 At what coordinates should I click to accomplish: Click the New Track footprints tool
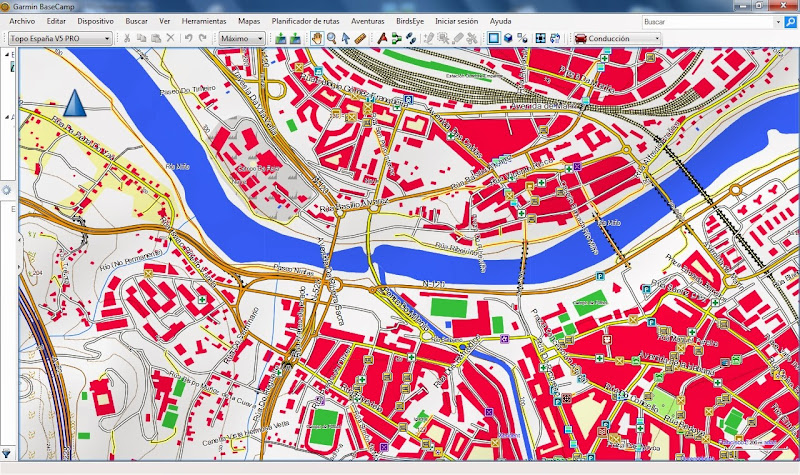(411, 38)
